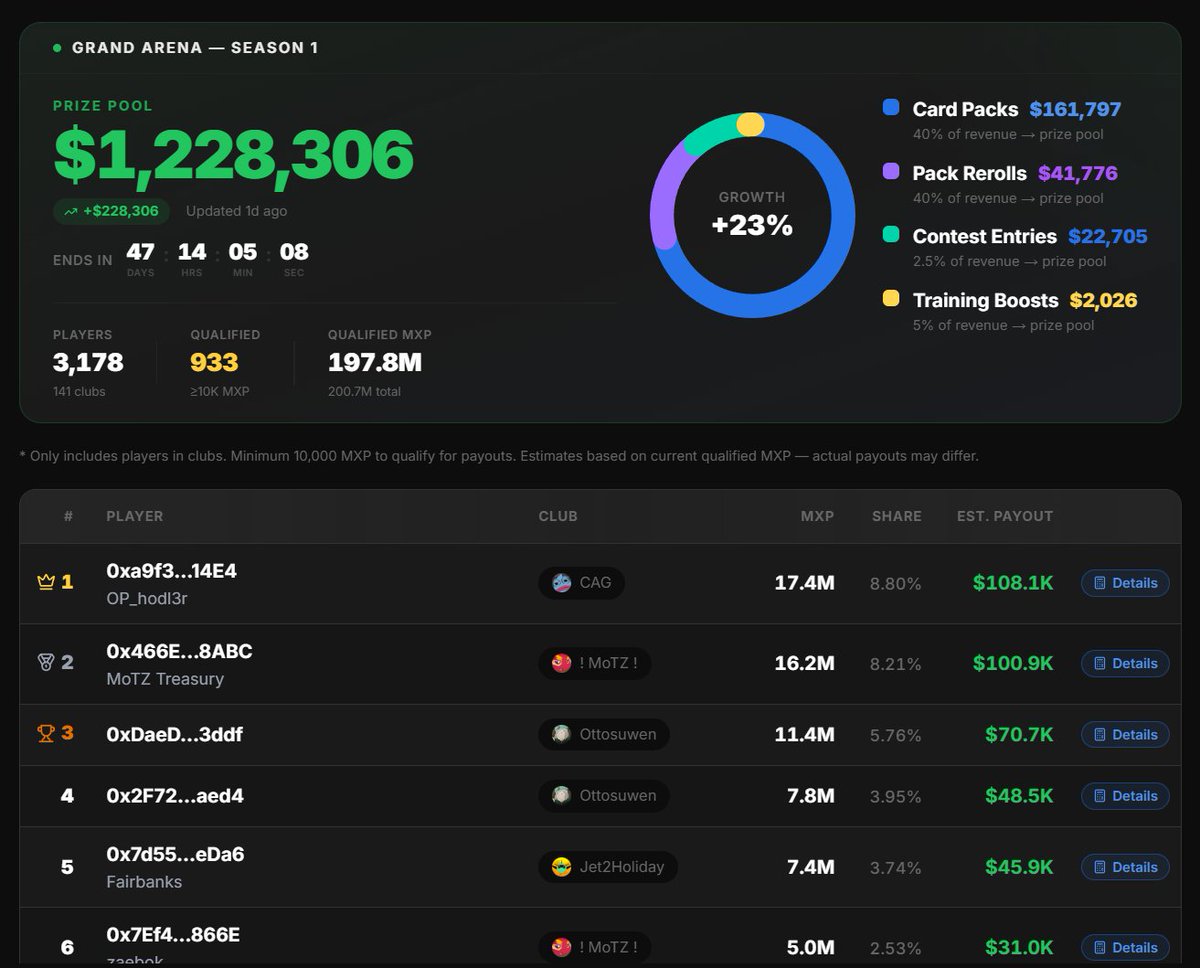This screenshot has height=968, width=1200.
Task: Open Details for MoTZ Treasury row
Action: point(1125,663)
